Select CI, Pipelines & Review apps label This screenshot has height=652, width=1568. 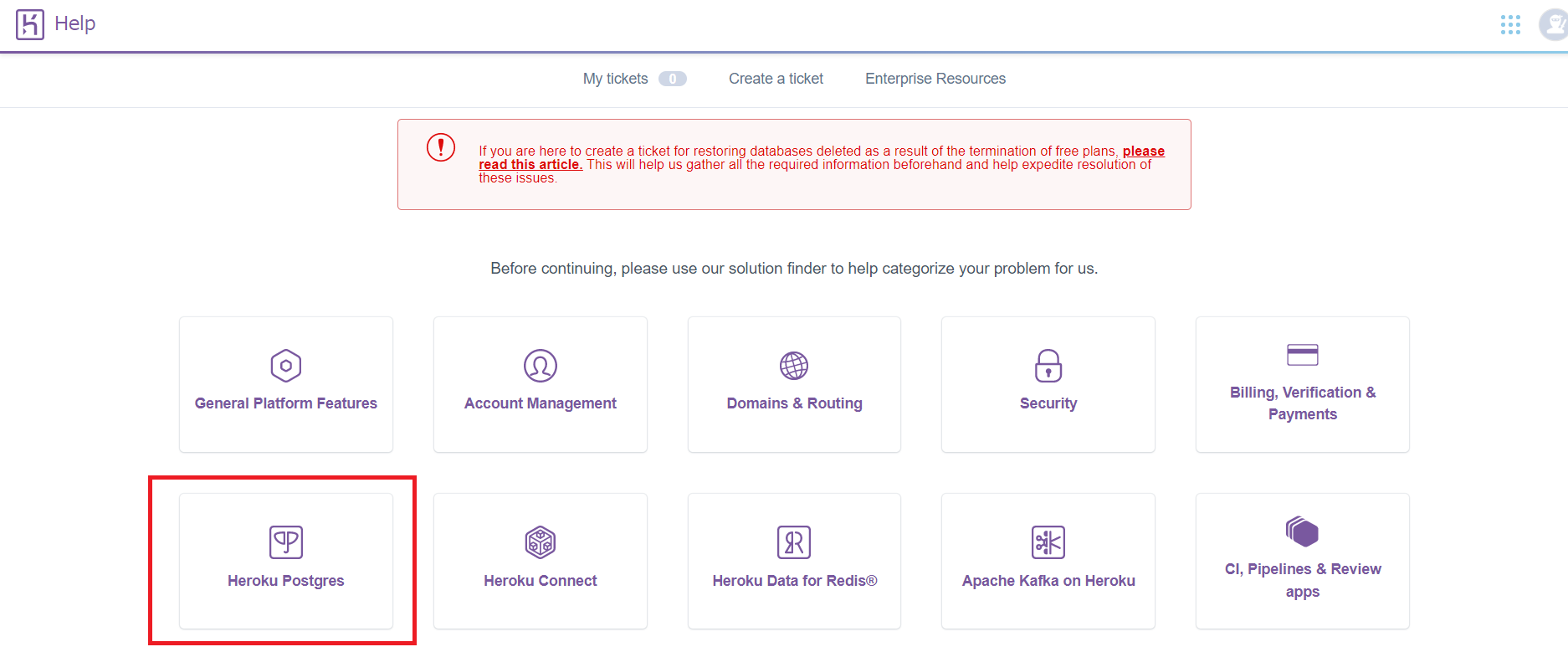(x=1303, y=580)
